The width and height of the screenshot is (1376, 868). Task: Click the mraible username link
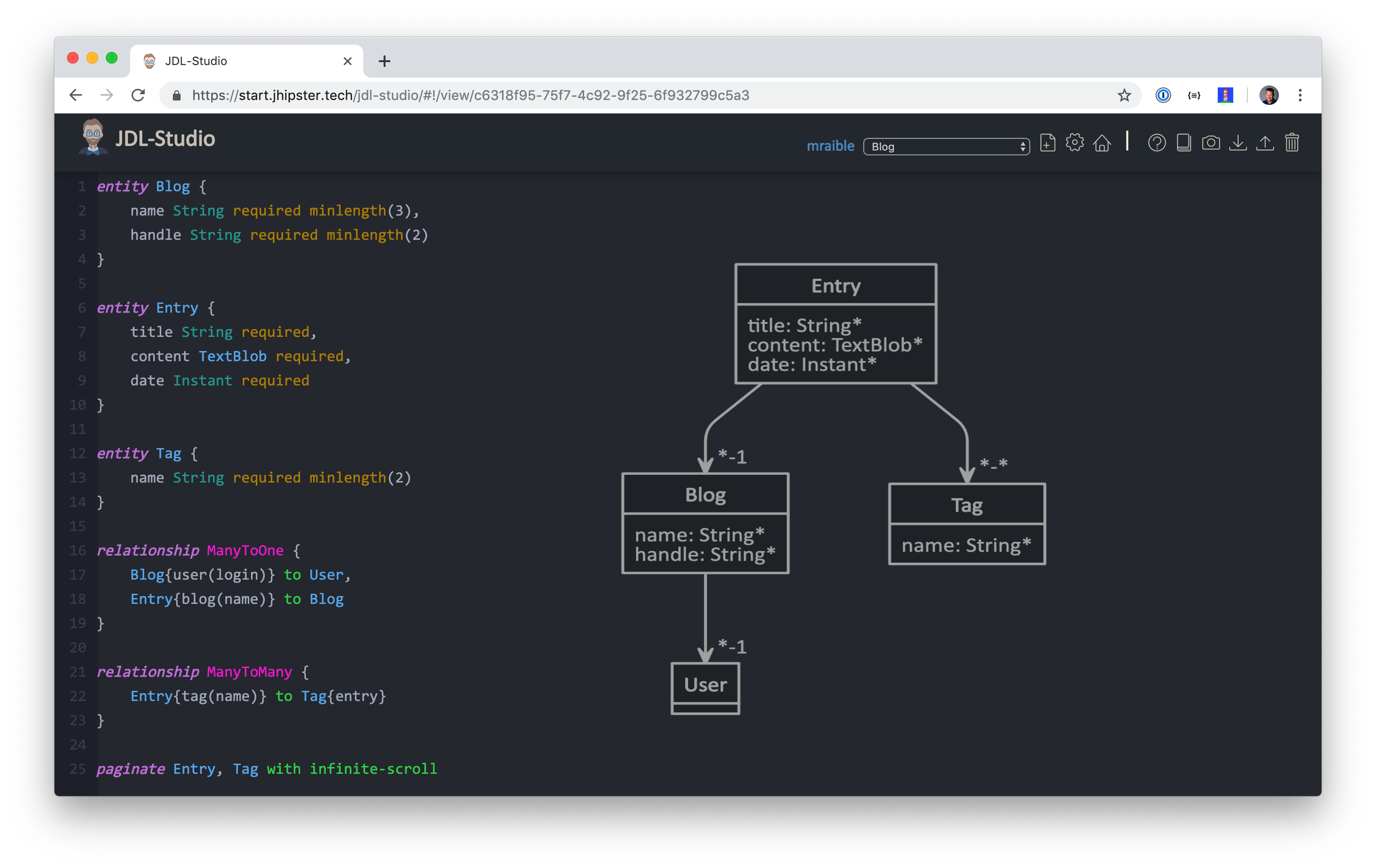tap(830, 146)
